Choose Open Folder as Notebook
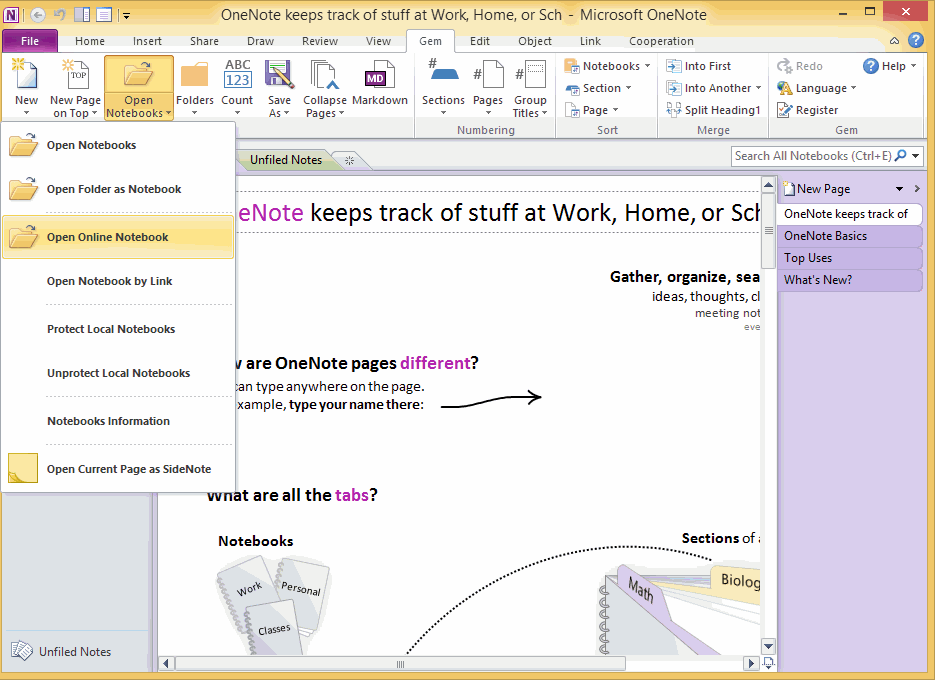Viewport: 935px width, 680px height. (x=118, y=189)
